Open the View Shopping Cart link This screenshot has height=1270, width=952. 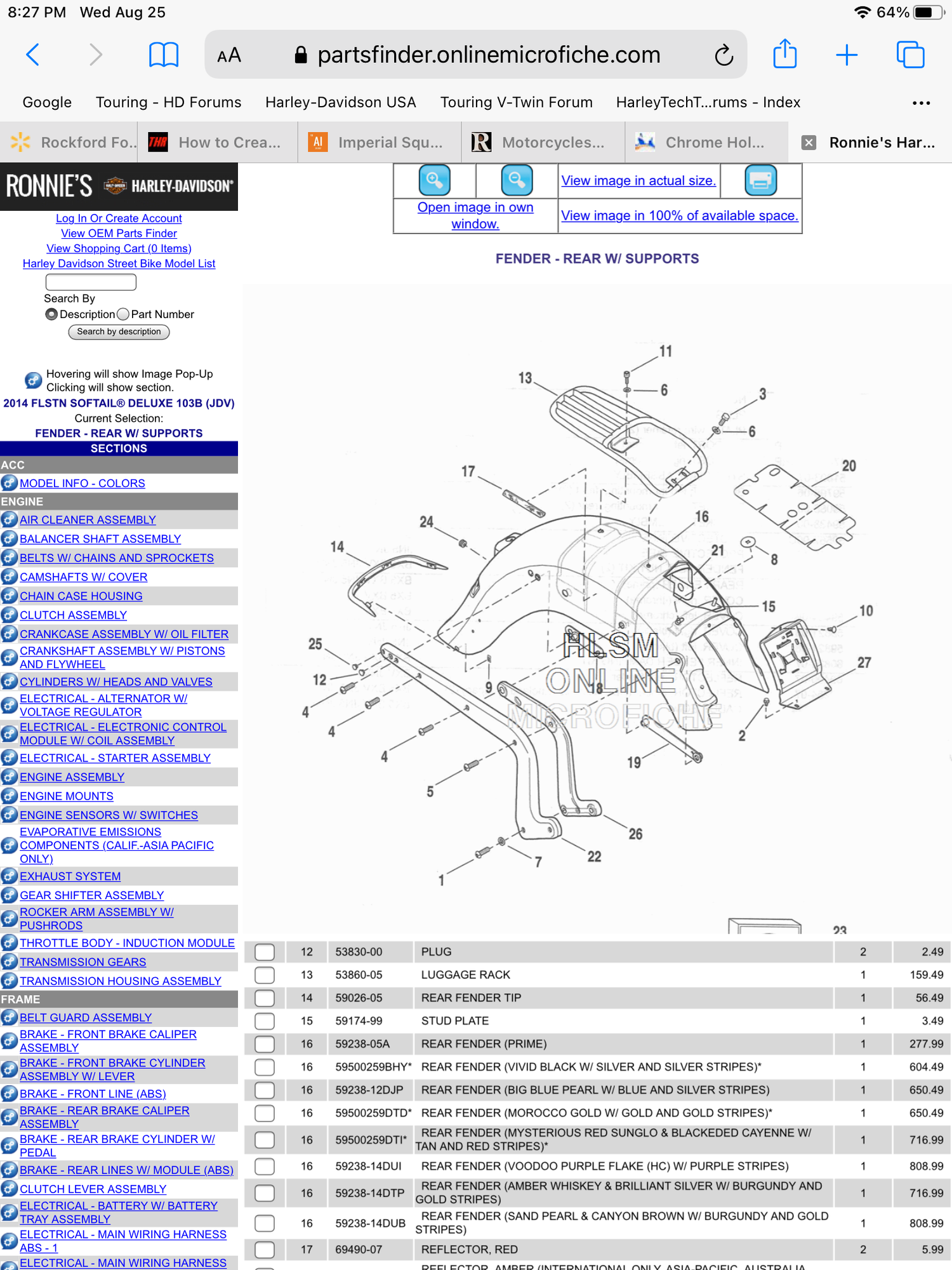point(119,248)
